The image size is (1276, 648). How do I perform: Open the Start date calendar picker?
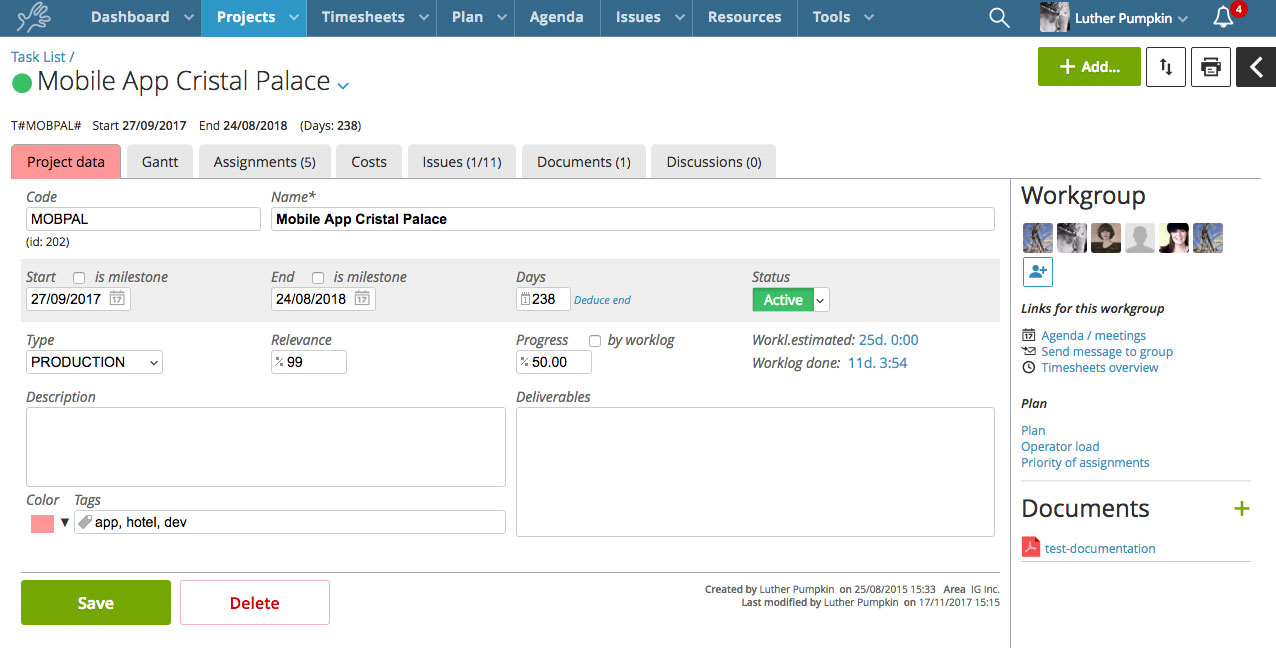point(118,299)
